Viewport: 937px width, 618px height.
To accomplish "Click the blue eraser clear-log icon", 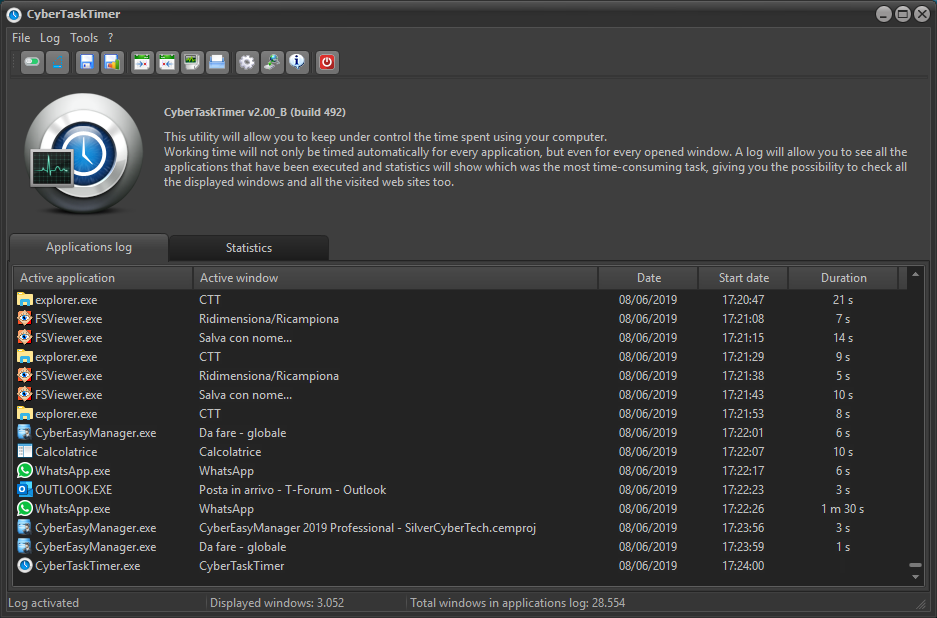I will coord(57,62).
